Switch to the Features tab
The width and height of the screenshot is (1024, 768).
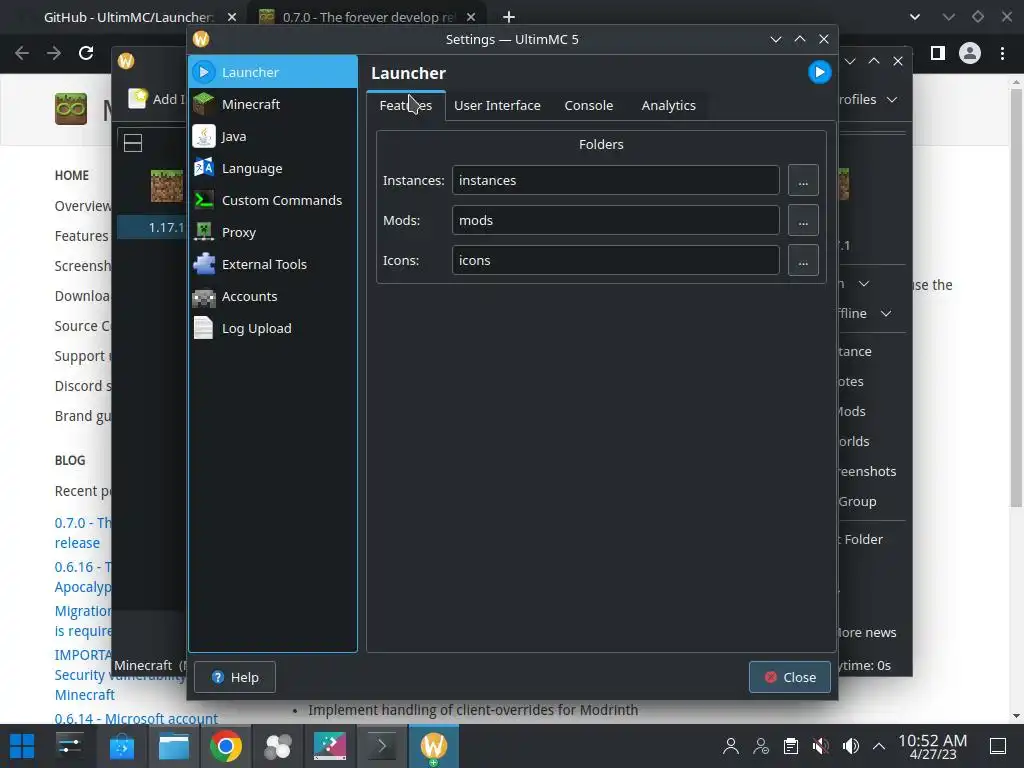click(x=406, y=105)
